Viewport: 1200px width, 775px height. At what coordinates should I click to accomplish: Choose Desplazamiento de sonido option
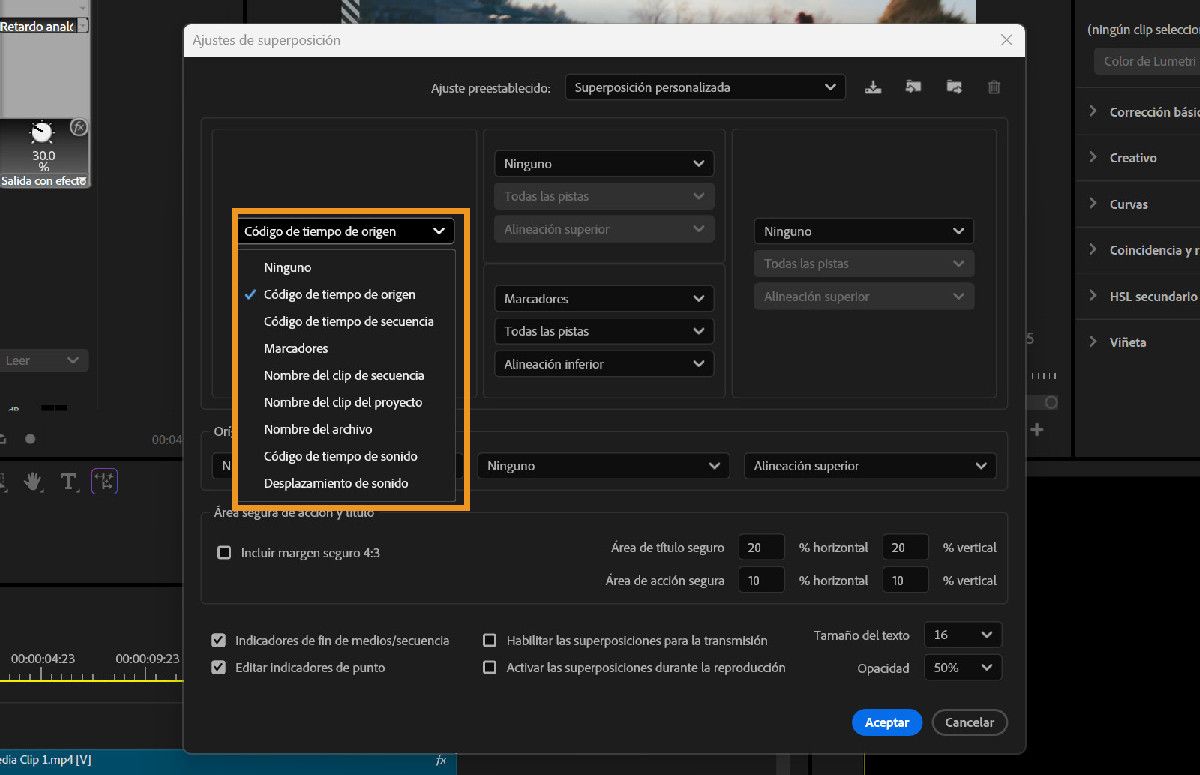[345, 483]
